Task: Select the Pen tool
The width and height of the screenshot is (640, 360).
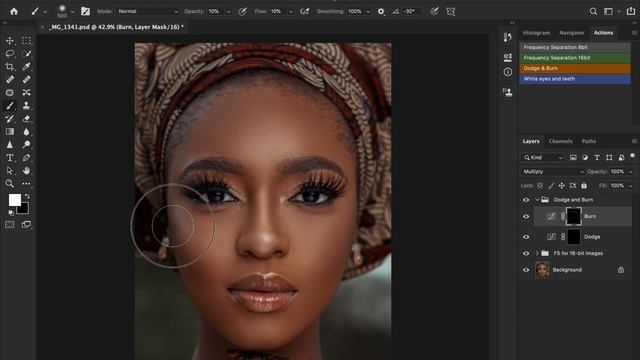Action: [x=27, y=158]
